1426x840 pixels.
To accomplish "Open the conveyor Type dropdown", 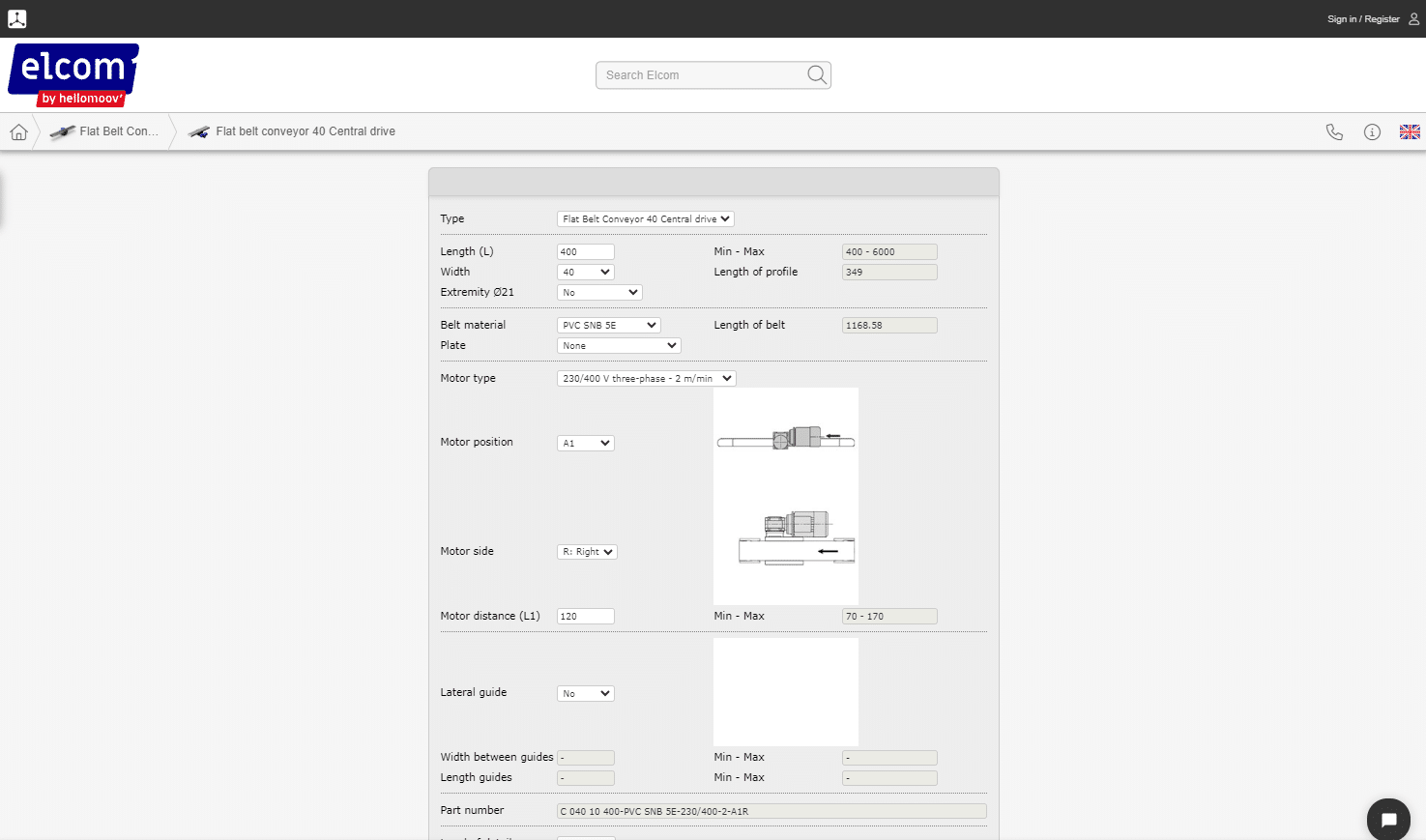I will 645,219.
